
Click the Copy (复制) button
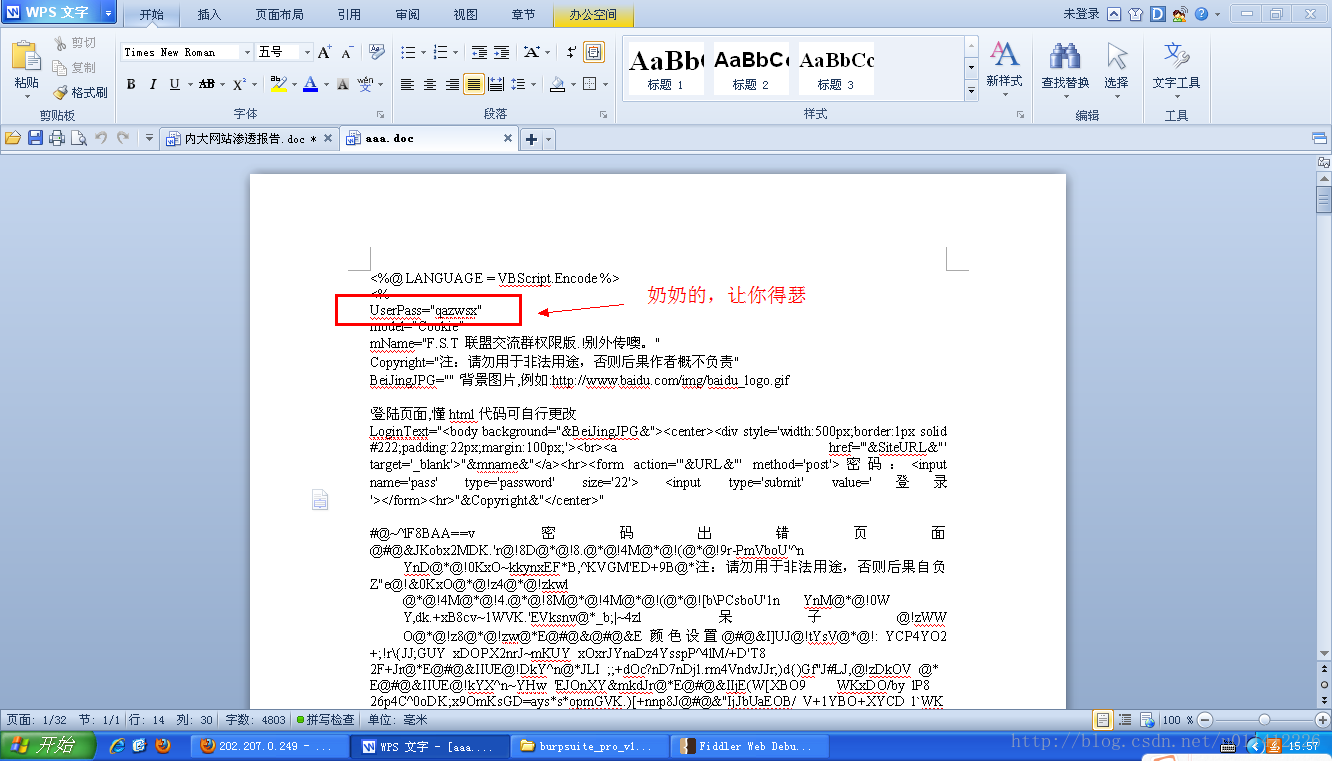click(76, 67)
